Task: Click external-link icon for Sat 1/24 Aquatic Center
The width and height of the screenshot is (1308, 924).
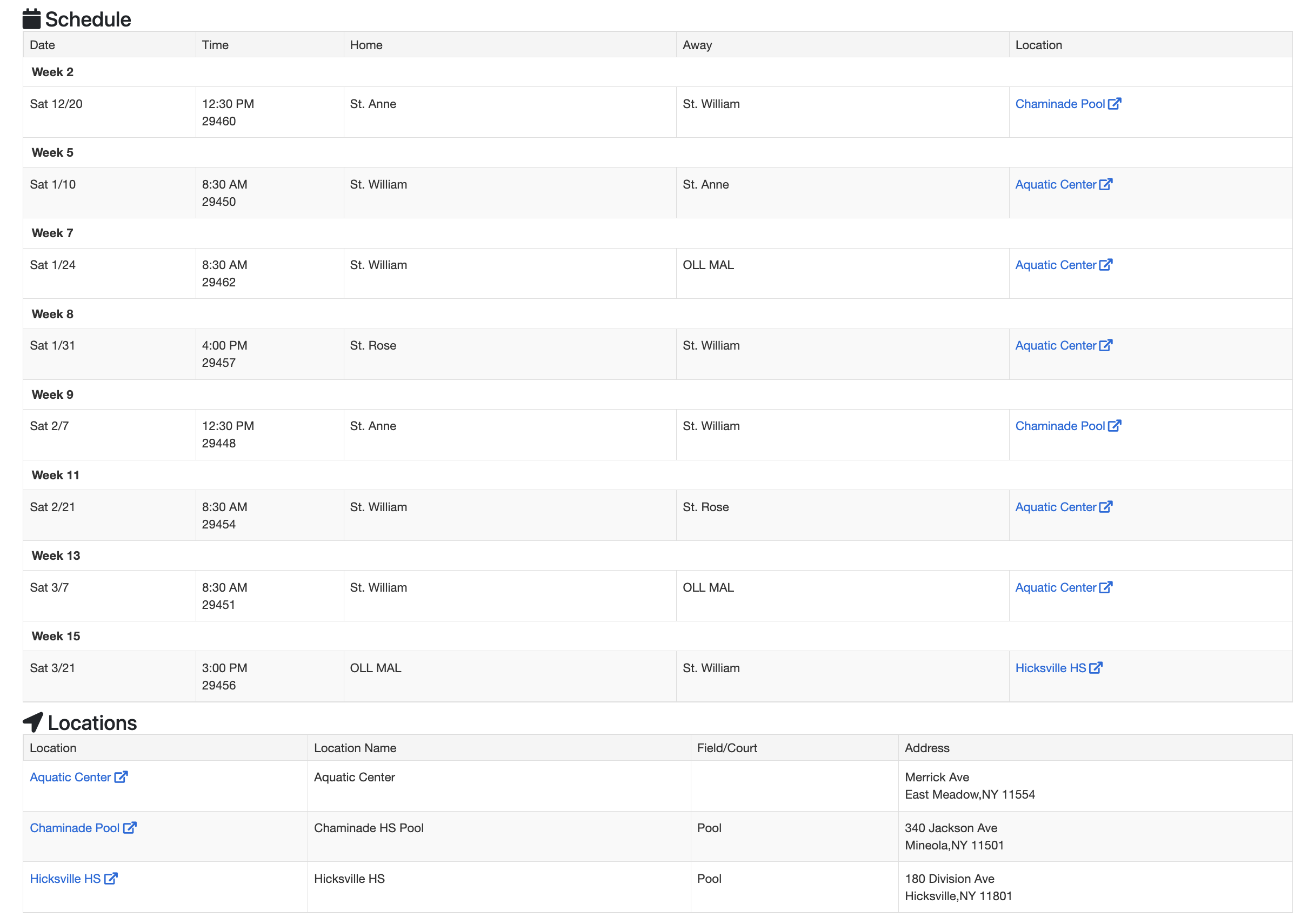Action: [x=1105, y=264]
